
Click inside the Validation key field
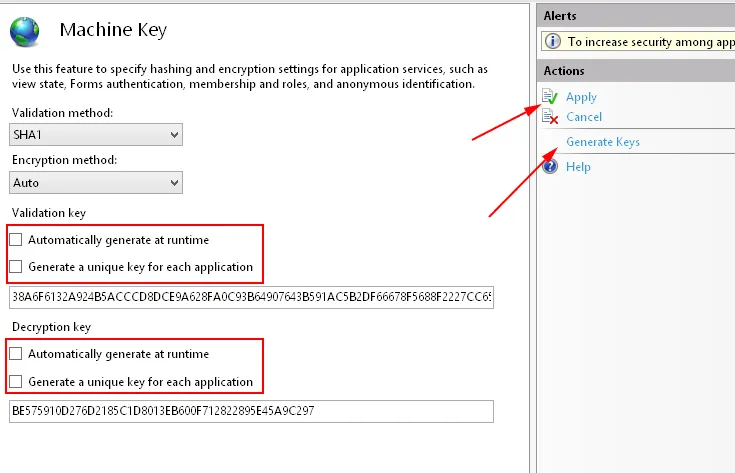click(x=250, y=297)
